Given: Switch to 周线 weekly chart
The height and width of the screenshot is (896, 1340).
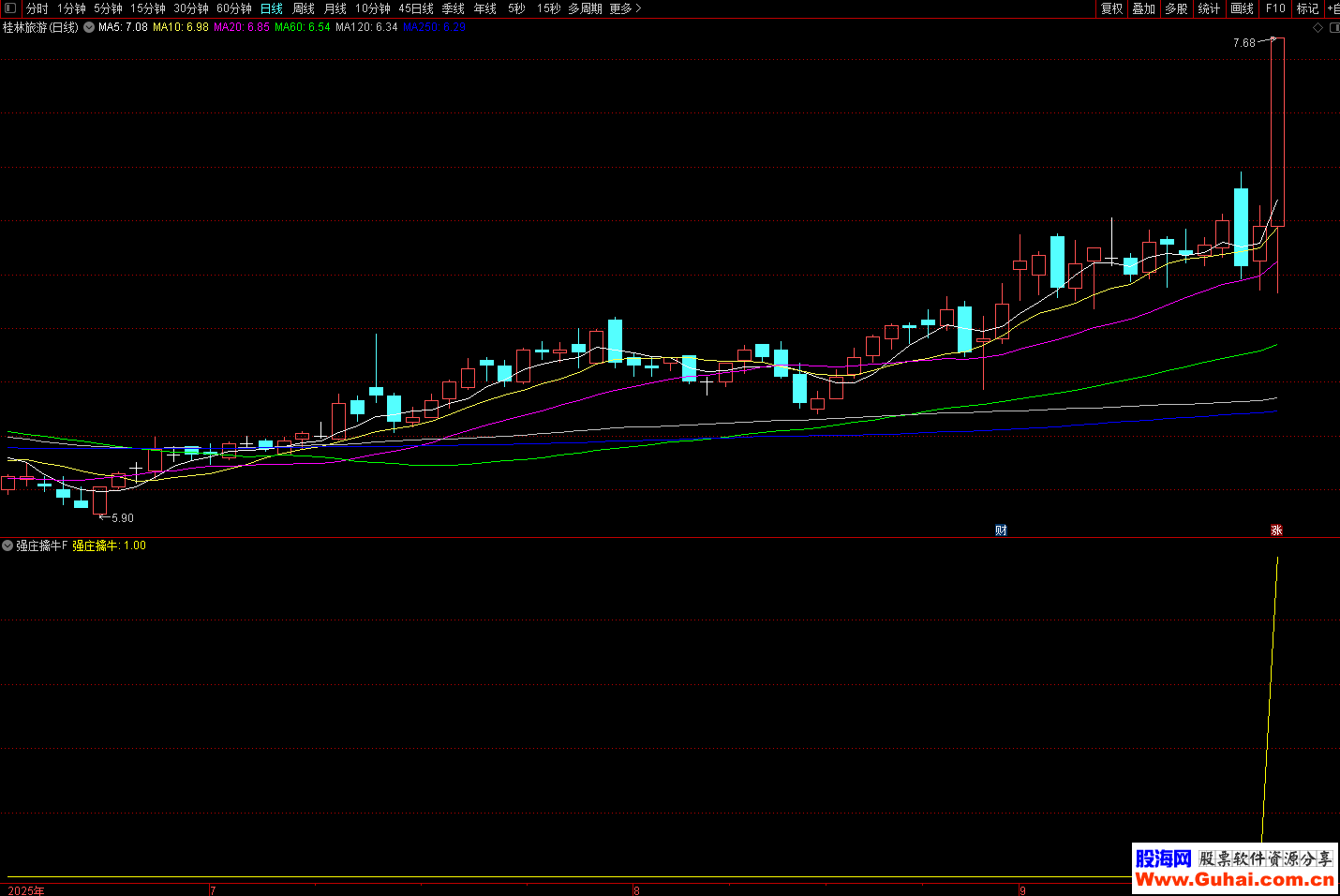Looking at the screenshot, I should point(304,8).
